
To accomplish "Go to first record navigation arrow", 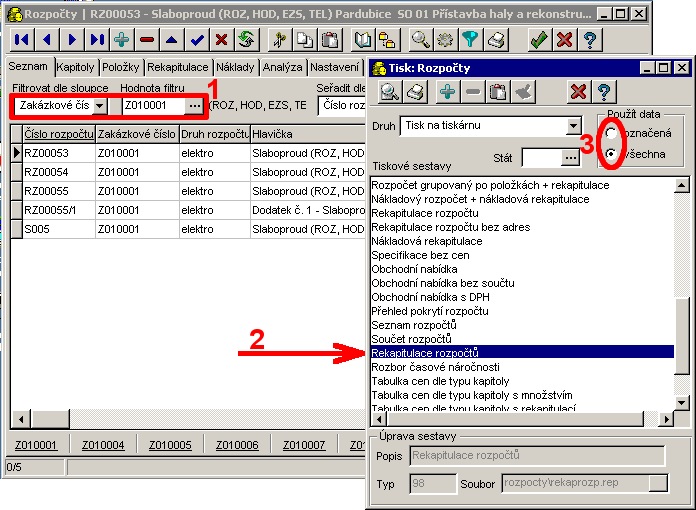I will [22, 40].
